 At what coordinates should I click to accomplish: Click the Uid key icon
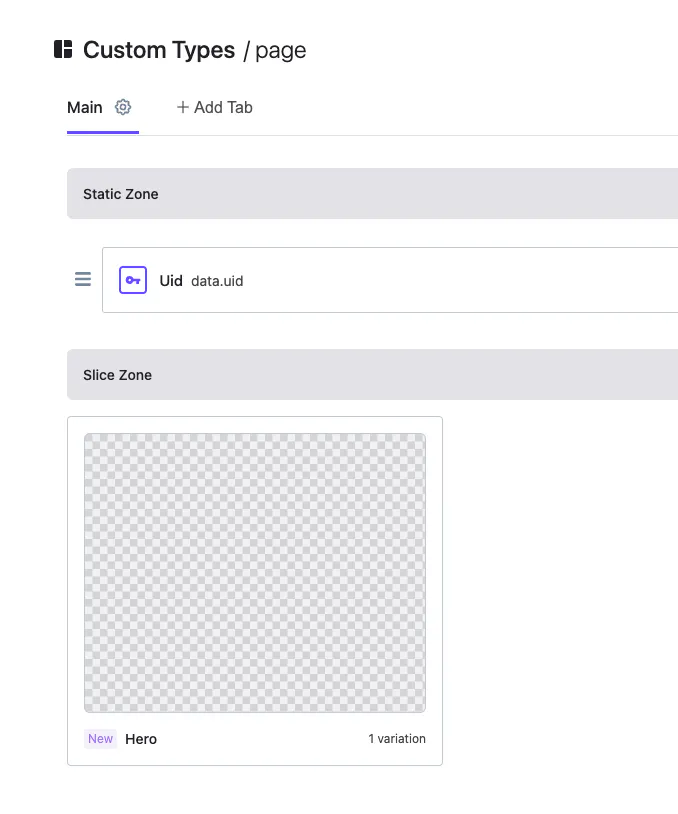point(133,280)
